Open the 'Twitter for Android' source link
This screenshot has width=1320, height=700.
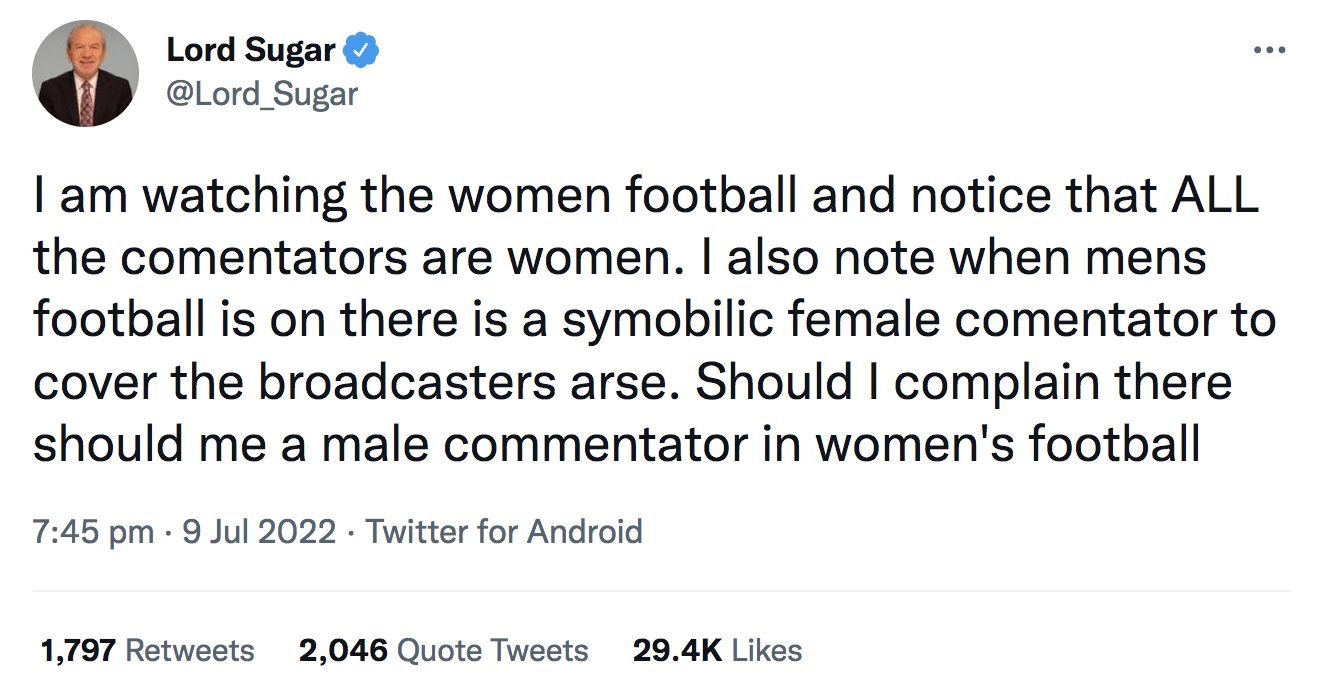pyautogui.click(x=504, y=531)
